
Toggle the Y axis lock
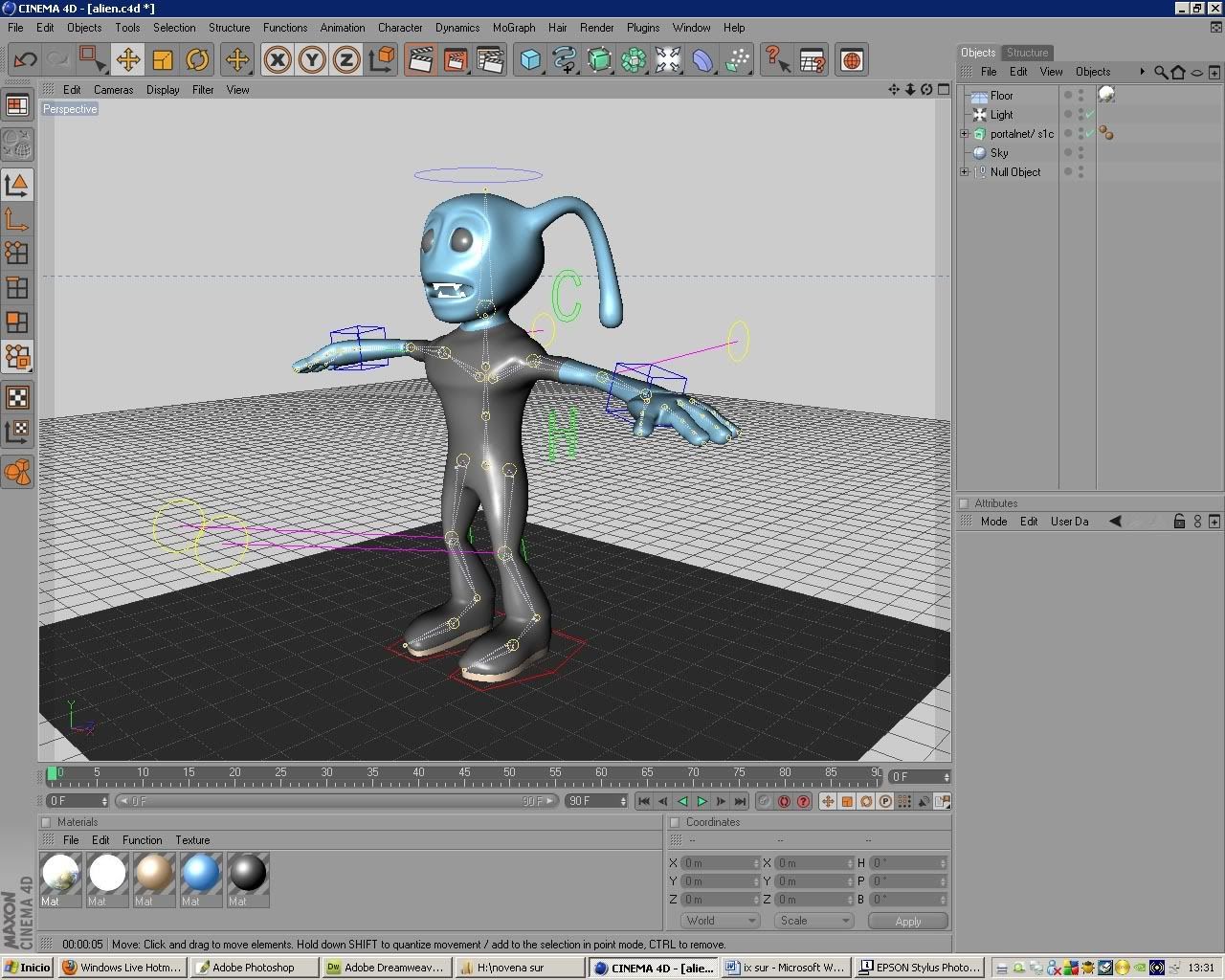(312, 60)
